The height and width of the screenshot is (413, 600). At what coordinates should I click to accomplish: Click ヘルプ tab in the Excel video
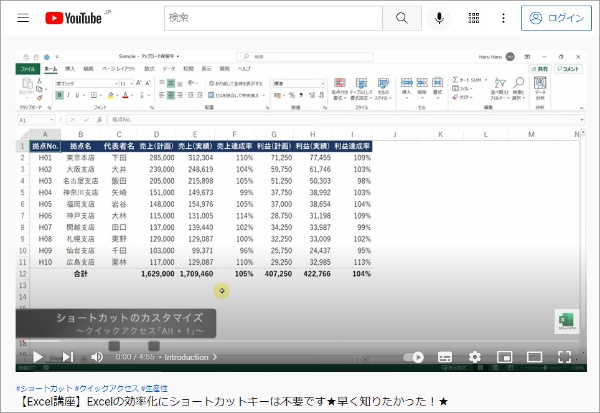tap(244, 69)
